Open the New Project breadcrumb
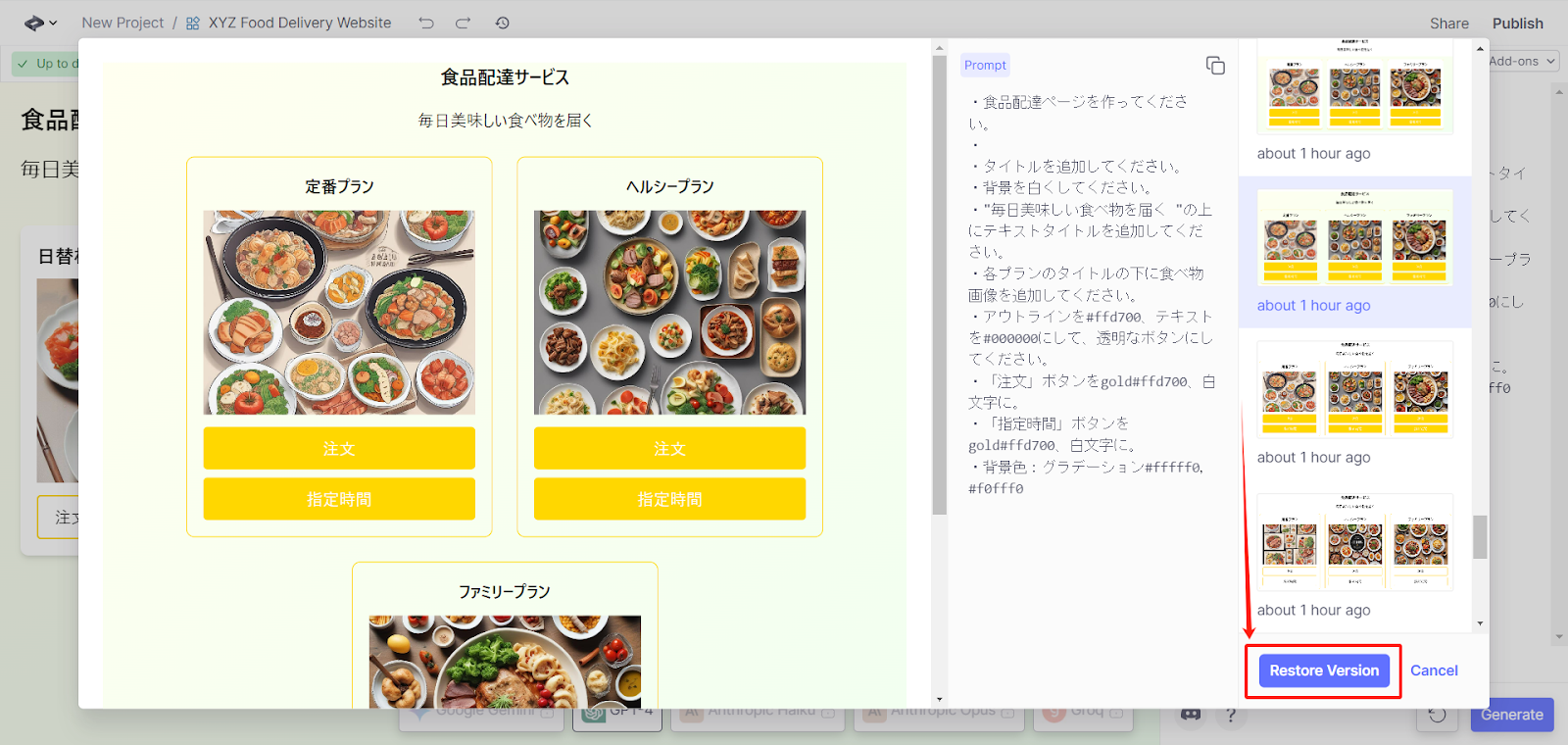Viewport: 1568px width, 745px height. tap(122, 23)
